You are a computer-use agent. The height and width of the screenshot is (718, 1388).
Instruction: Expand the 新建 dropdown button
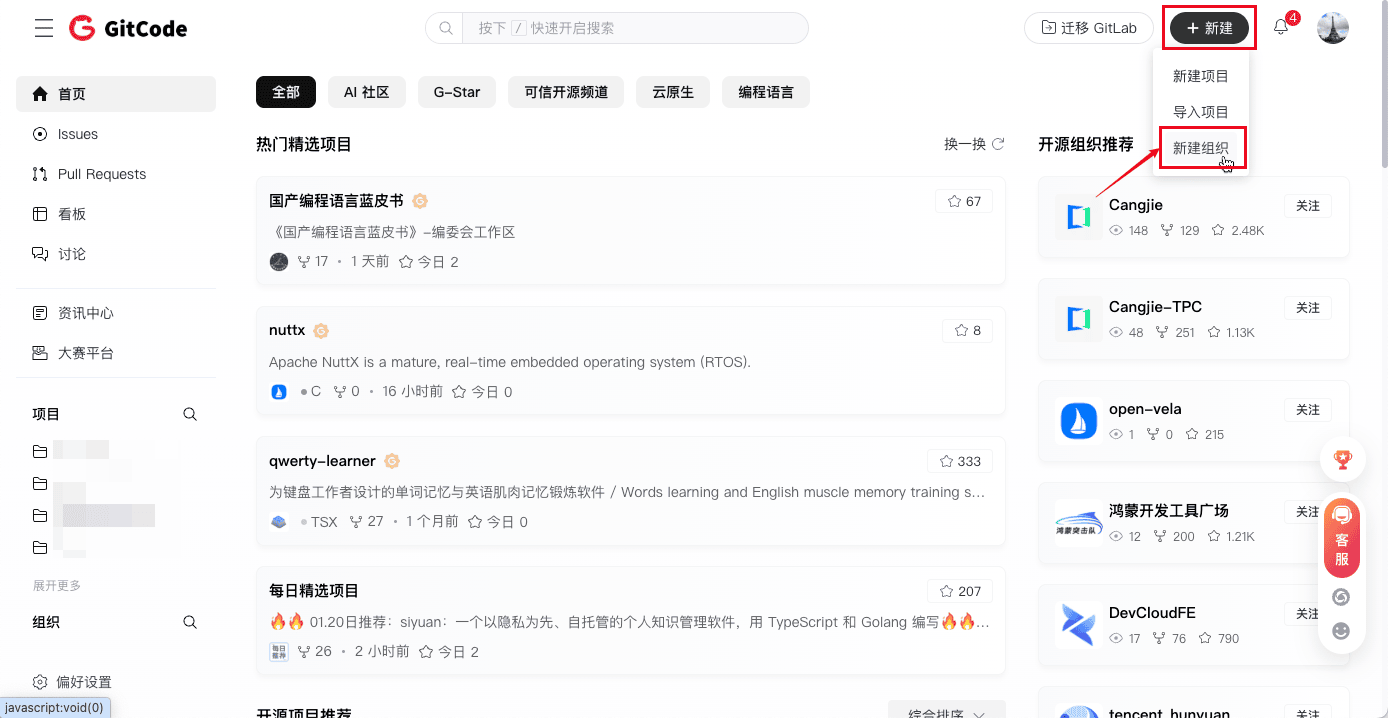click(1209, 28)
